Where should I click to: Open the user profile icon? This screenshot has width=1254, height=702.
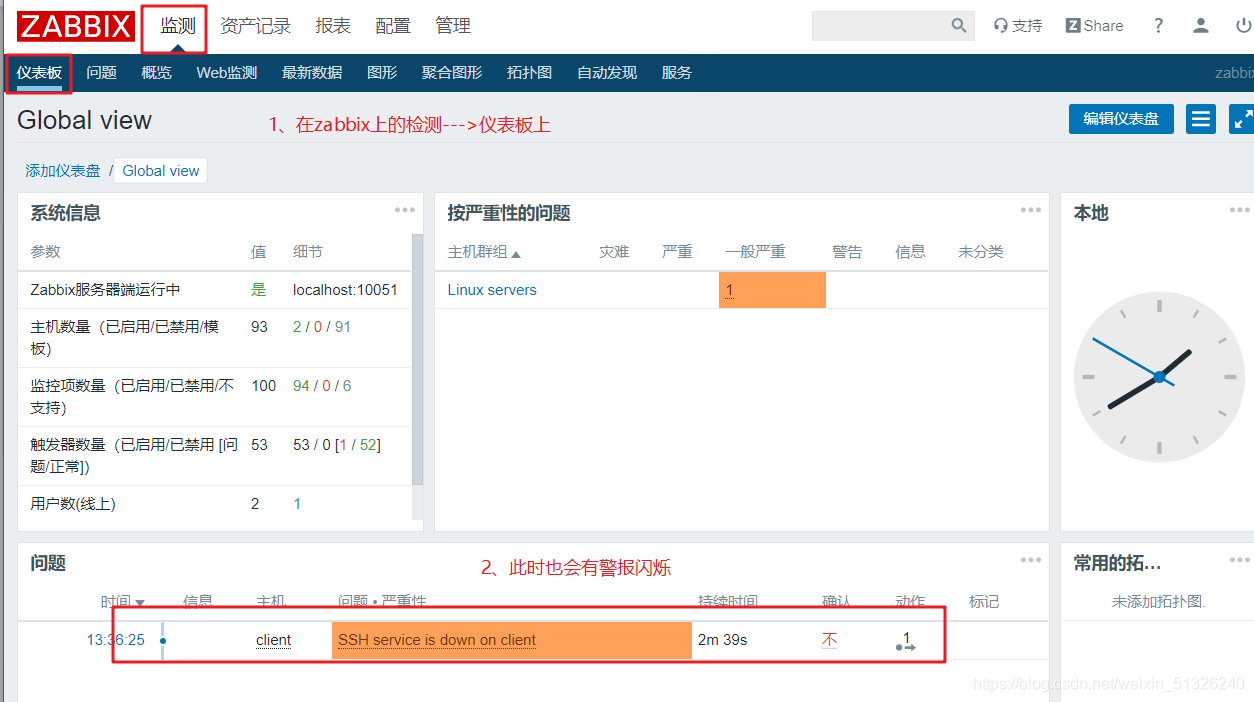point(1201,26)
